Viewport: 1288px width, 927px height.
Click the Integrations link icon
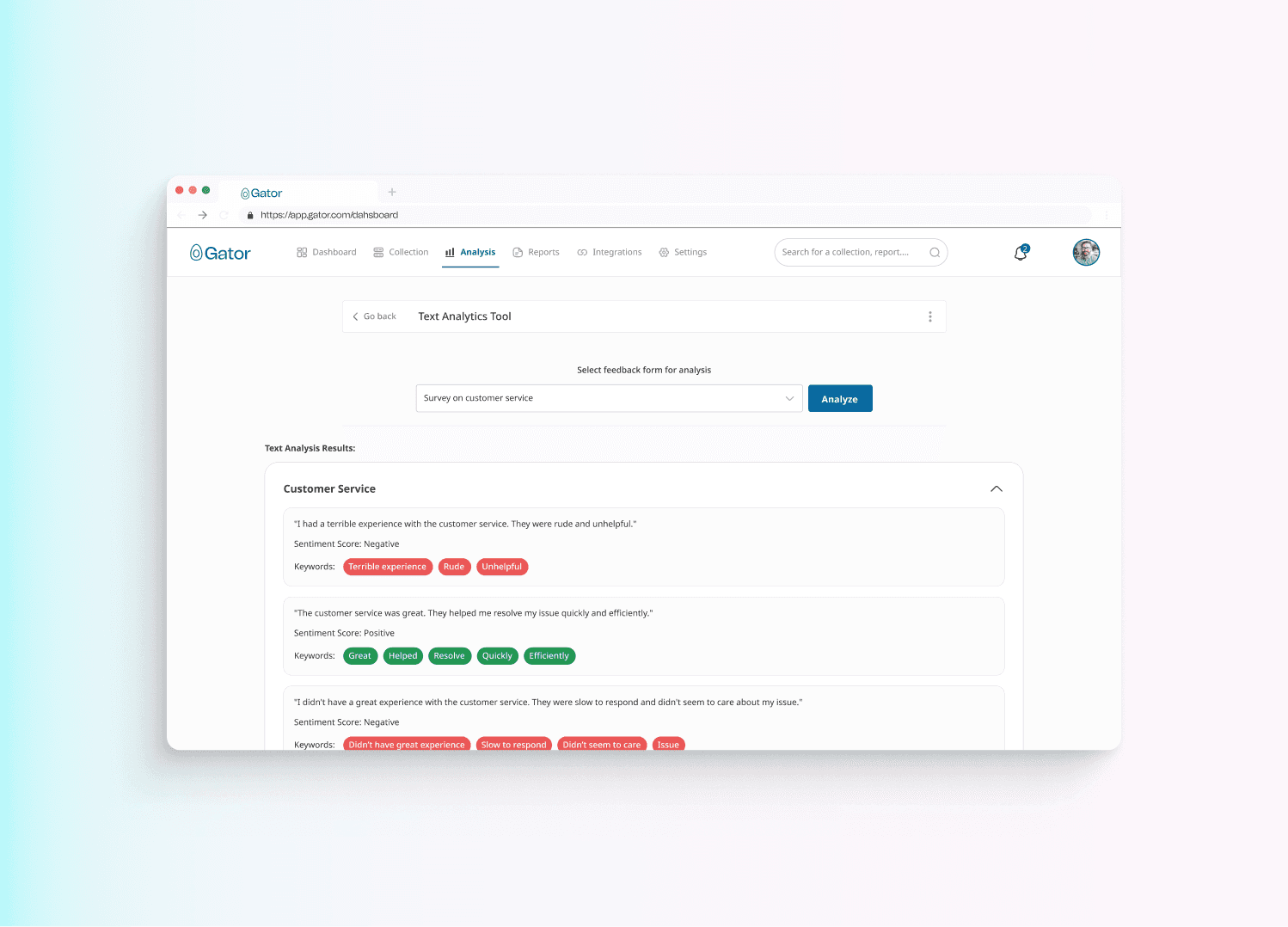581,252
